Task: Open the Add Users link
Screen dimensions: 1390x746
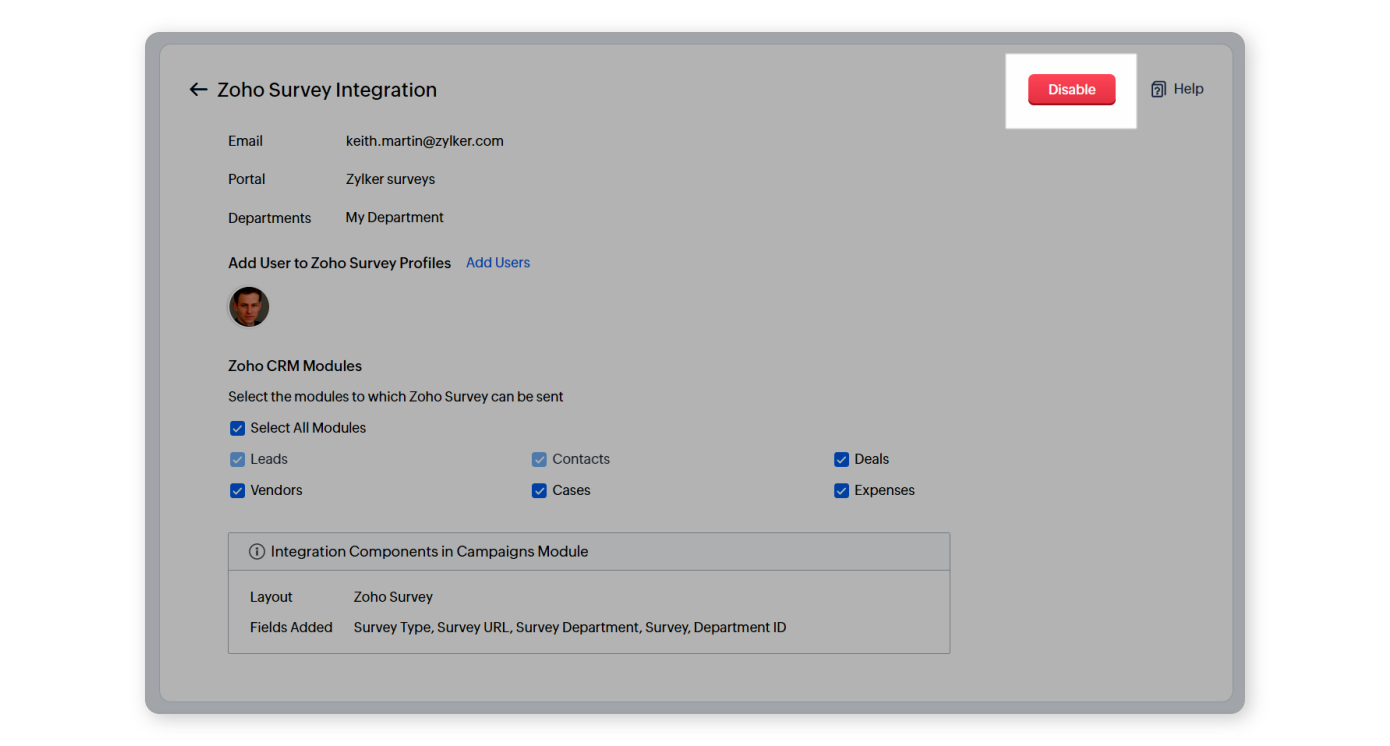Action: [498, 263]
